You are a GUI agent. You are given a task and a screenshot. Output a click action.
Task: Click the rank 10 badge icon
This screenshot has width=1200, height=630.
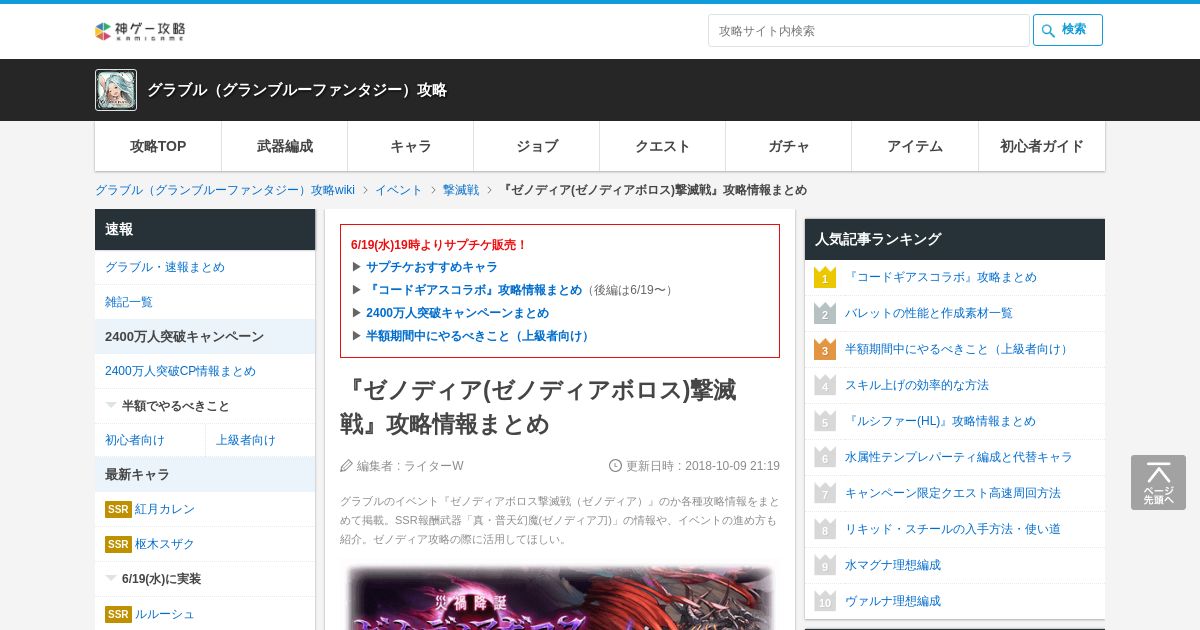tap(825, 601)
